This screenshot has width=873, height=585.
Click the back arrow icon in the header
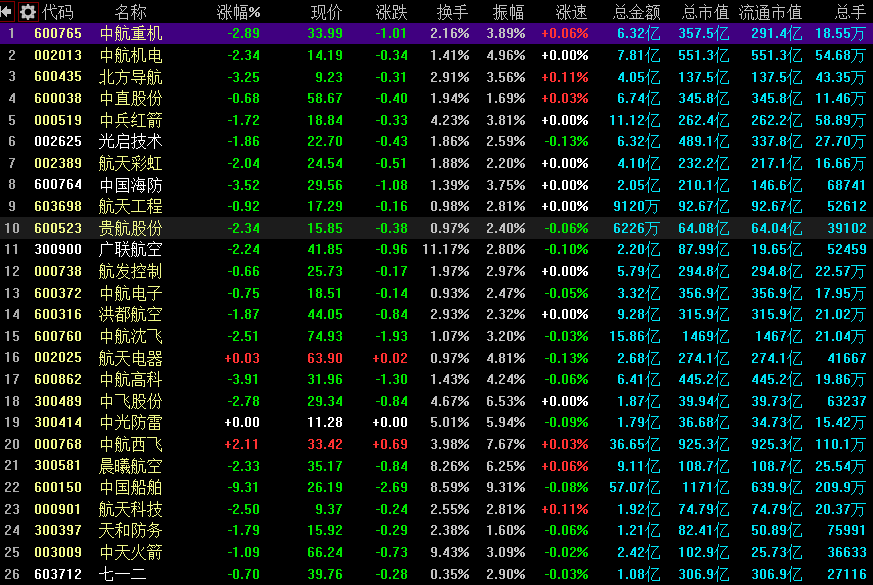pos(7,12)
